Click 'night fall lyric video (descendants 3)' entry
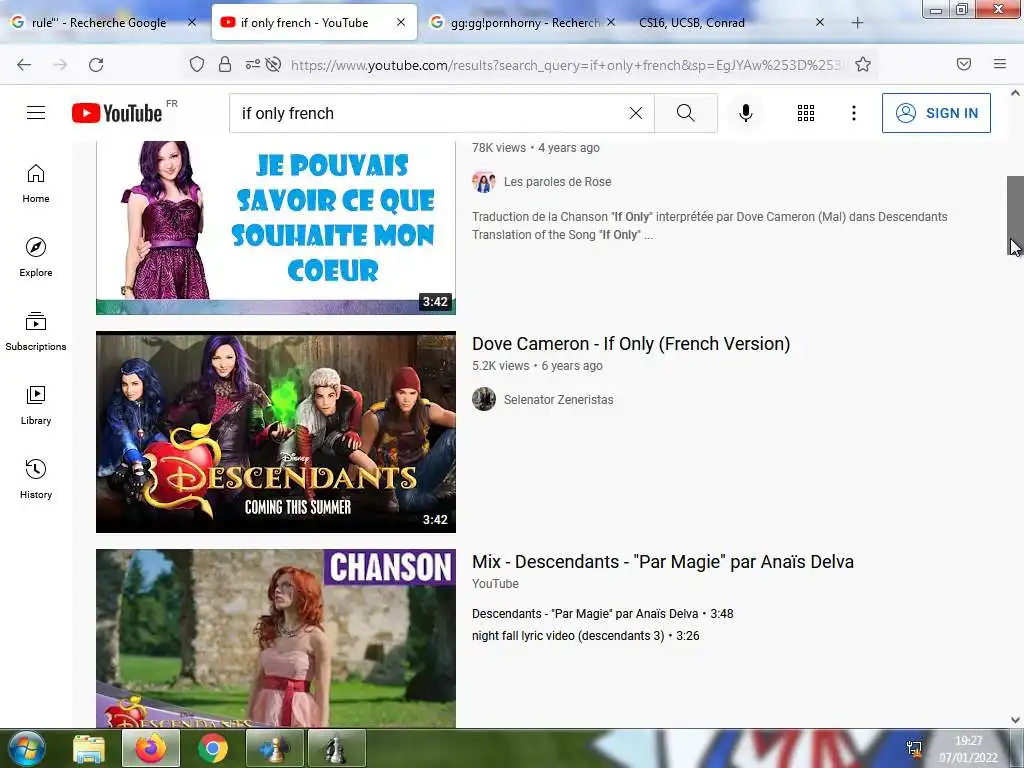The width and height of the screenshot is (1024, 768). point(586,635)
